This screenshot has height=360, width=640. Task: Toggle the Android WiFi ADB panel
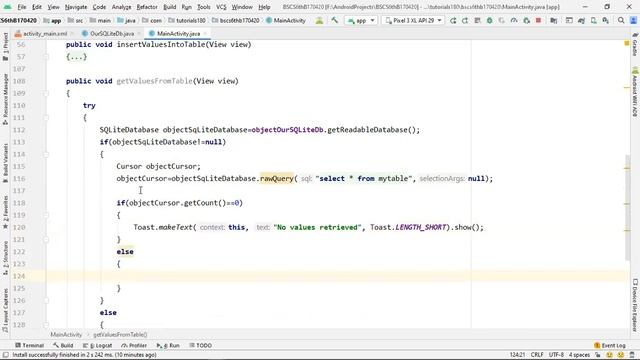(635, 92)
